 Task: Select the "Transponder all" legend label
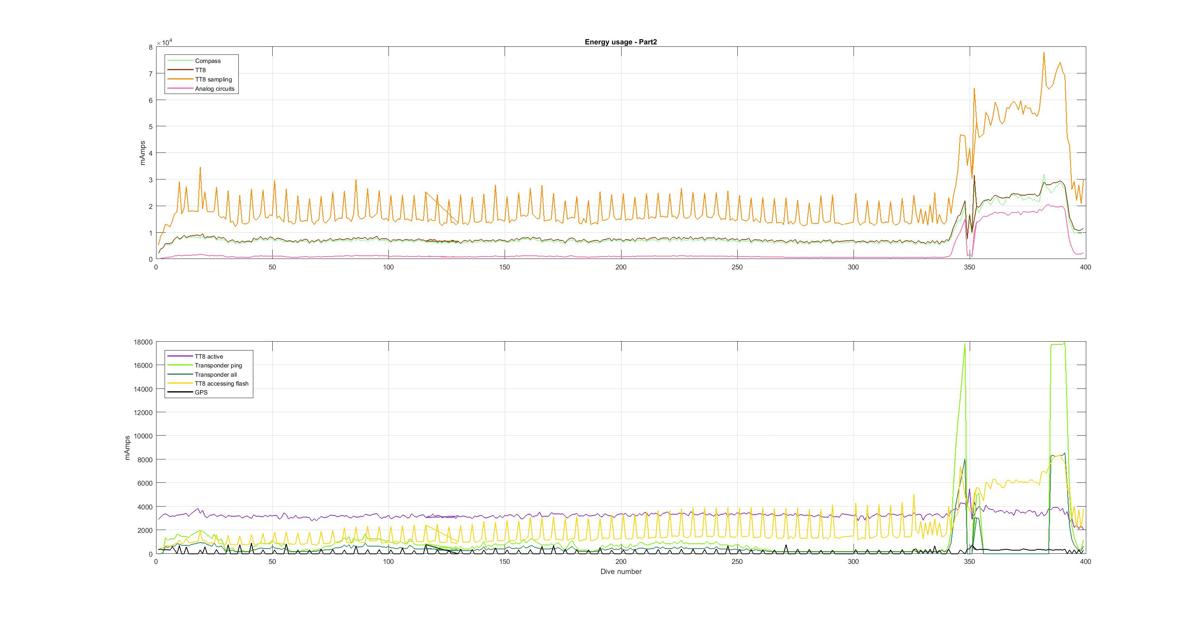[x=214, y=375]
